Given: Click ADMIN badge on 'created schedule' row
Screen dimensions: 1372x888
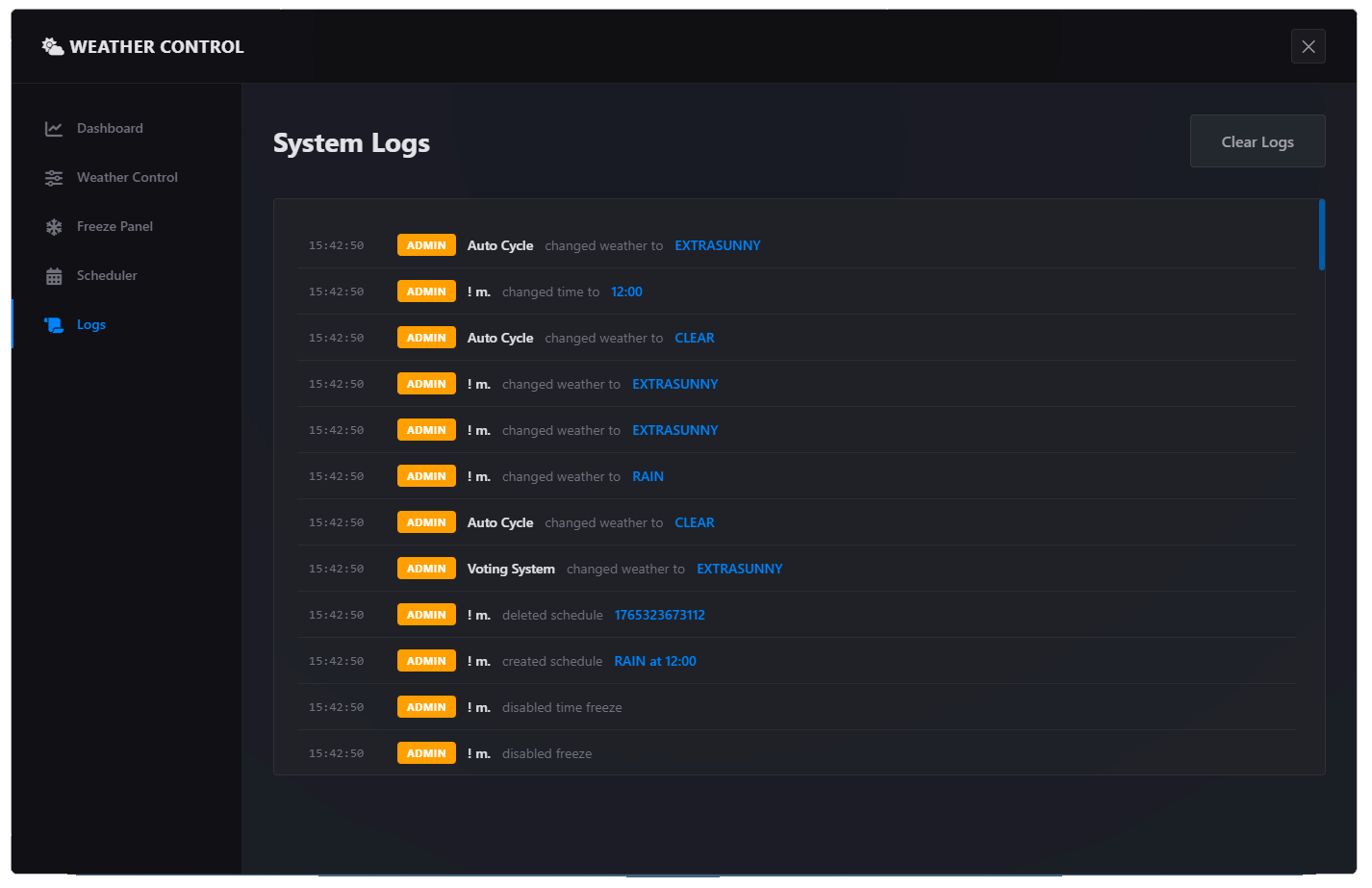Looking at the screenshot, I should pos(426,661).
